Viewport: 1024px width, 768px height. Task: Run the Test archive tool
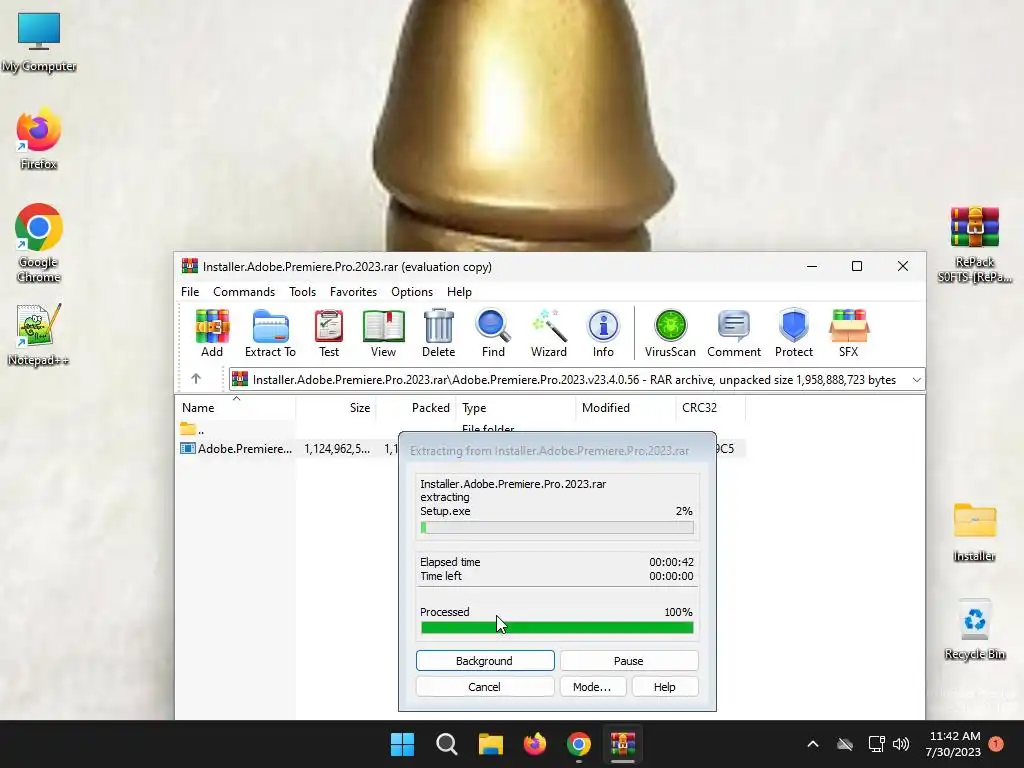click(328, 333)
